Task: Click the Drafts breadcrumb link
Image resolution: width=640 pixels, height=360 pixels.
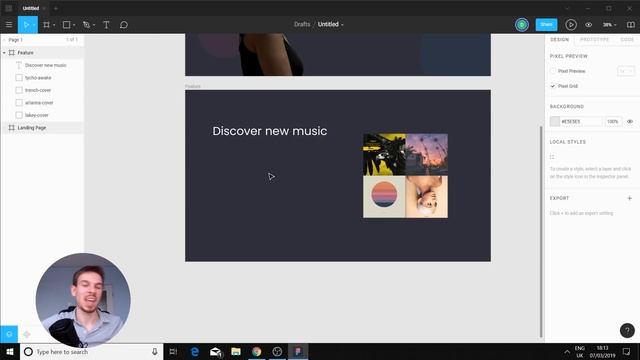Action: 302,24
